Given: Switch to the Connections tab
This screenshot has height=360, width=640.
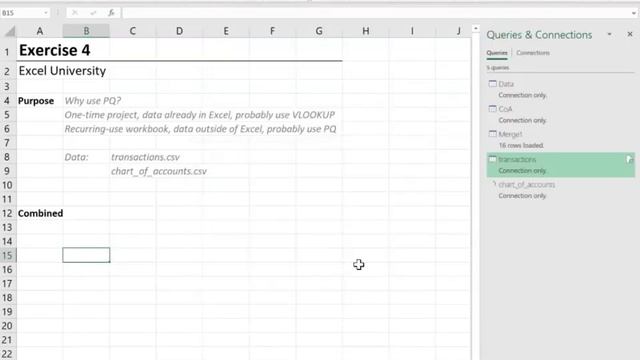Looking at the screenshot, I should pyautogui.click(x=533, y=53).
